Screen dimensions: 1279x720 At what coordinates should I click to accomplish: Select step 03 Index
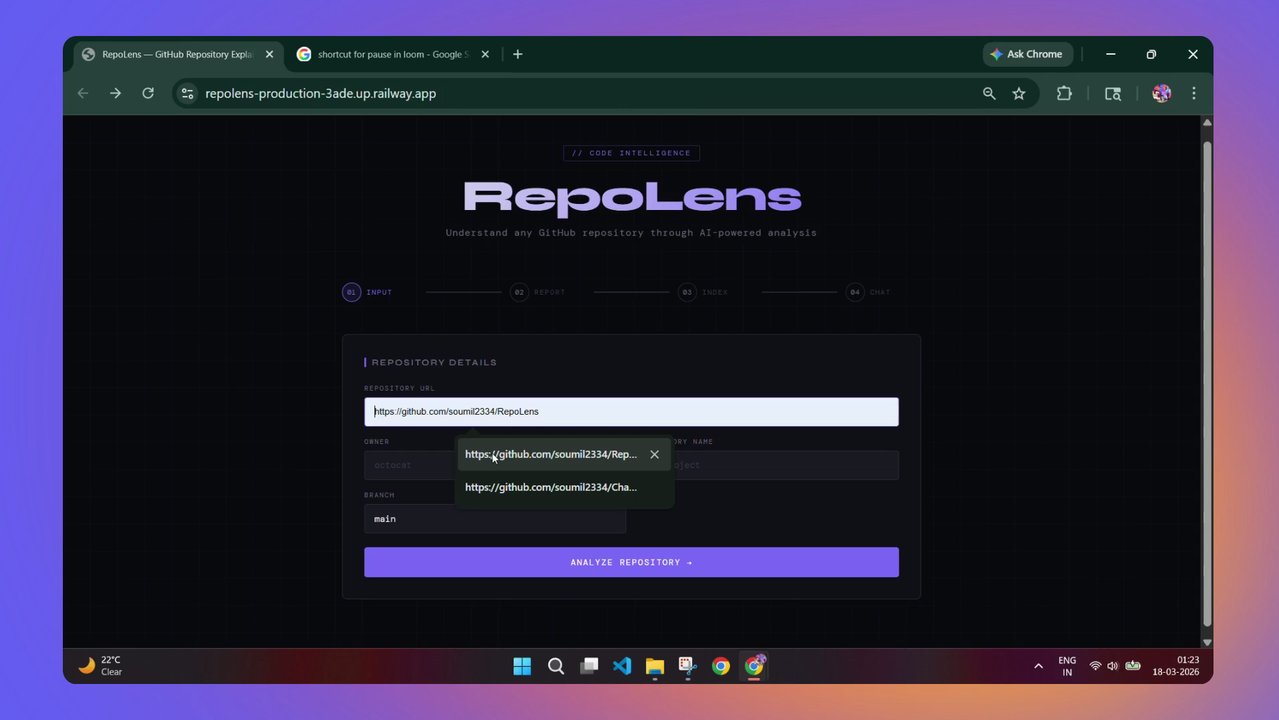703,292
